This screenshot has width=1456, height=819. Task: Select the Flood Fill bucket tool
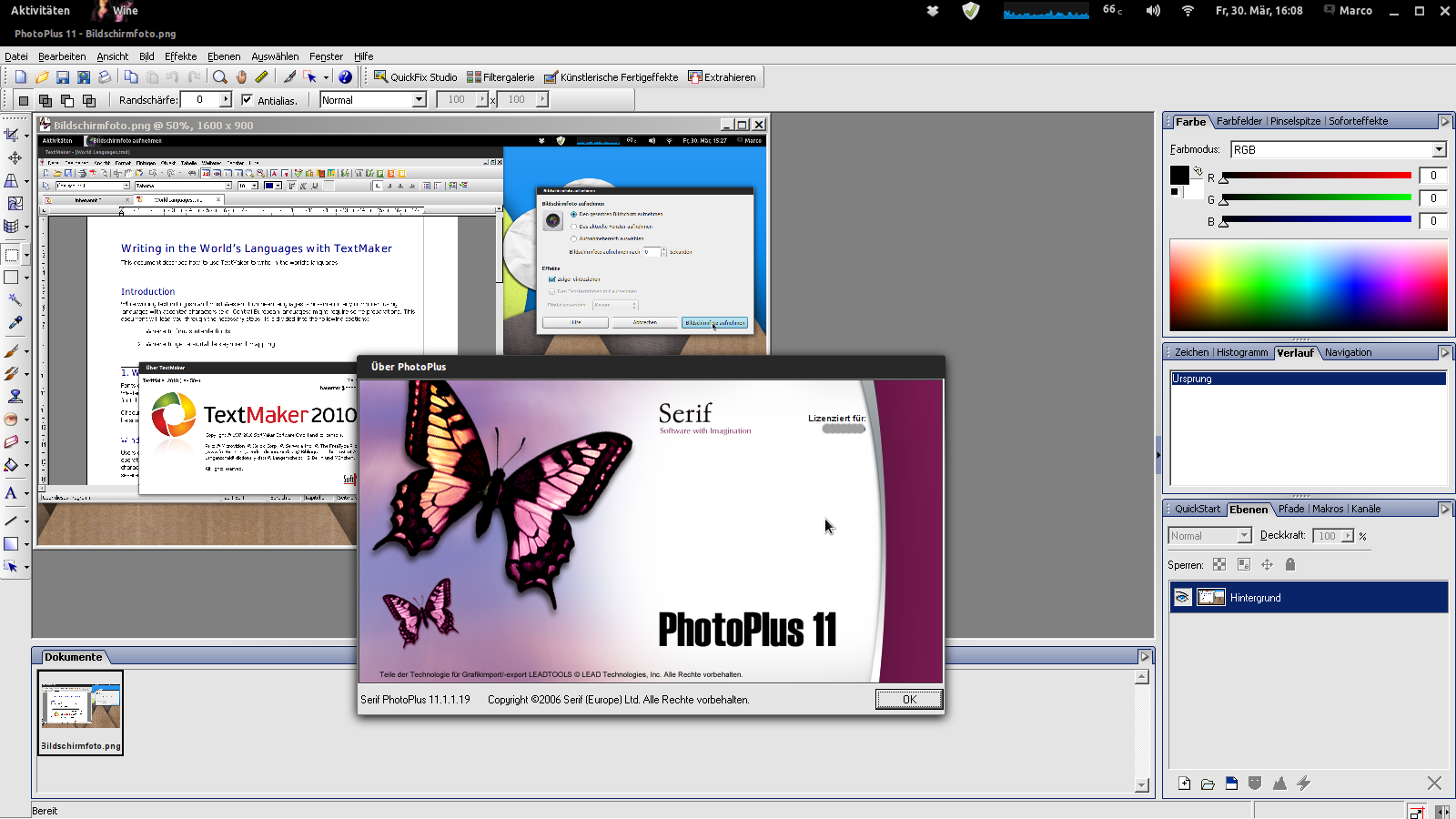[x=12, y=465]
